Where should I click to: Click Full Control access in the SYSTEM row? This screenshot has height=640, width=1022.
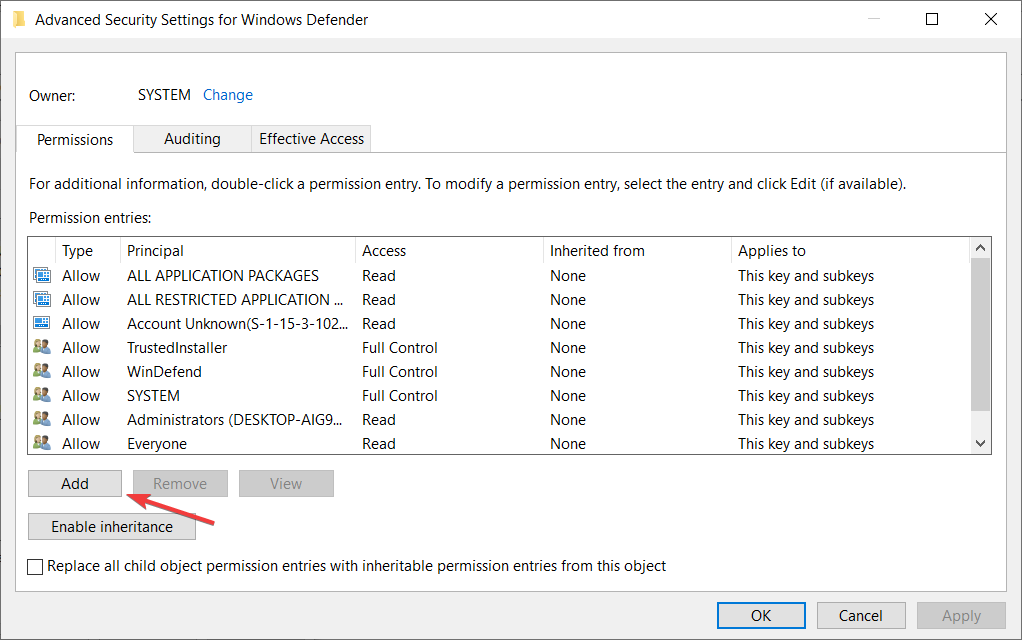pyautogui.click(x=400, y=396)
